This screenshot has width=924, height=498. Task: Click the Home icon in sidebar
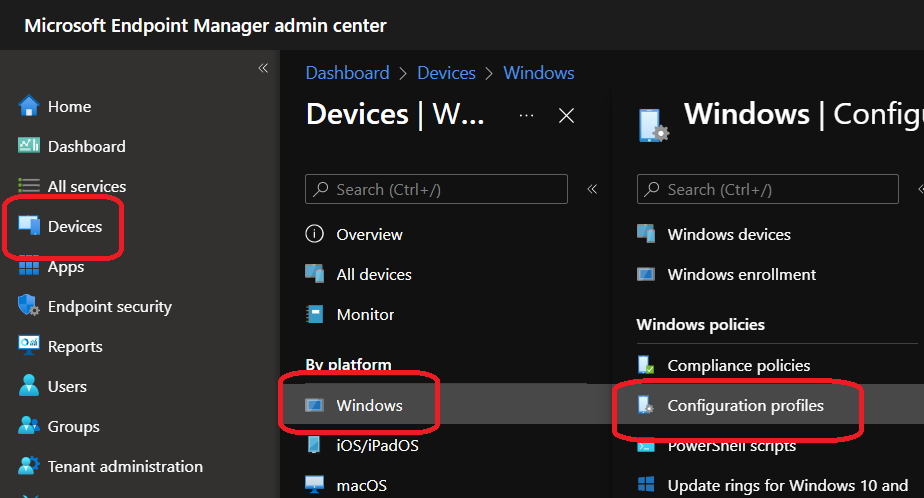(x=28, y=106)
